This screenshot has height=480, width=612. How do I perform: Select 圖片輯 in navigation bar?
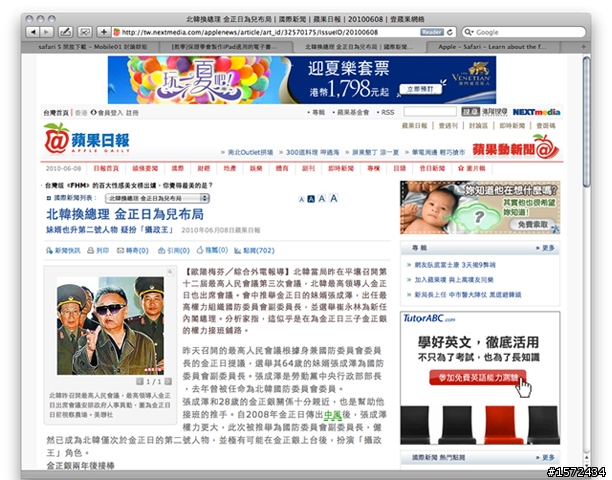pyautogui.click(x=471, y=169)
